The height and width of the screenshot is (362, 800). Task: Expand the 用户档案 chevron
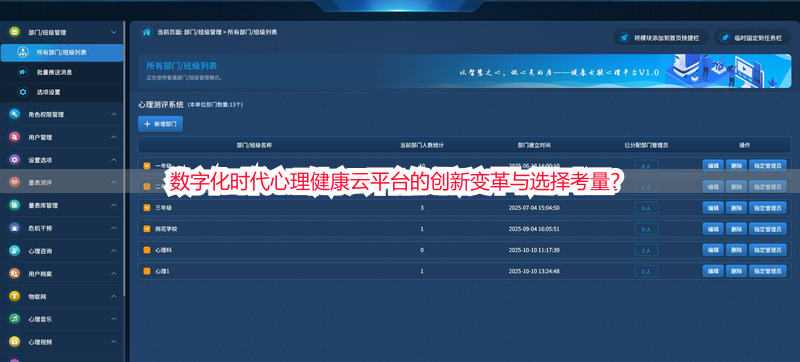tap(114, 274)
